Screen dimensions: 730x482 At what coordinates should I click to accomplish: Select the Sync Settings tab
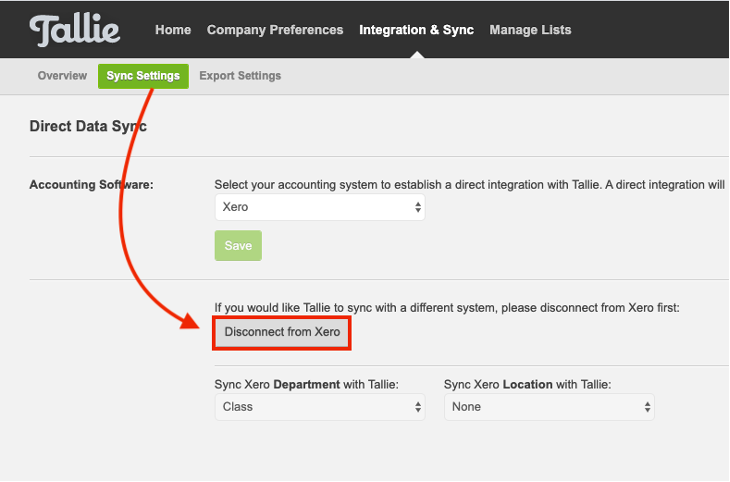coord(143,76)
